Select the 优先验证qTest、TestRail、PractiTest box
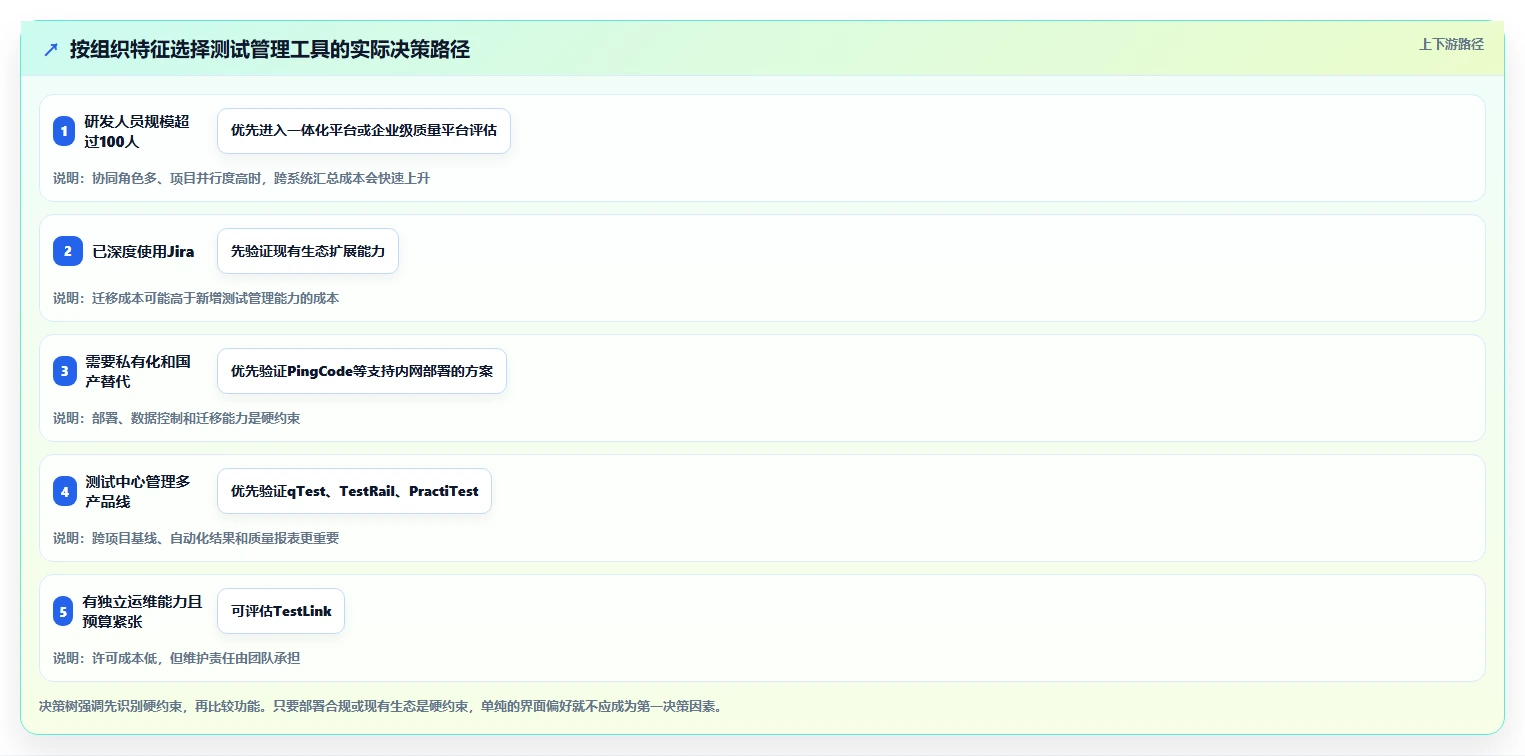 pos(354,491)
